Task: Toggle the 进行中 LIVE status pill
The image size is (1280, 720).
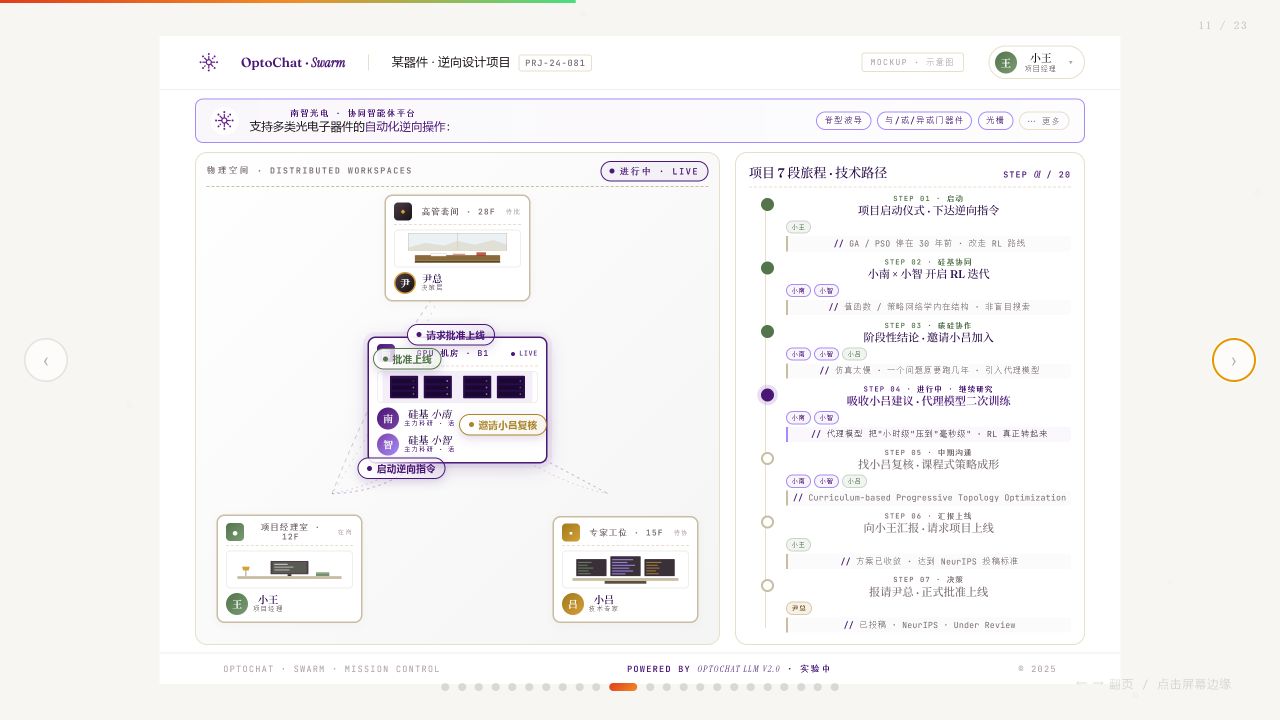Action: pyautogui.click(x=654, y=171)
